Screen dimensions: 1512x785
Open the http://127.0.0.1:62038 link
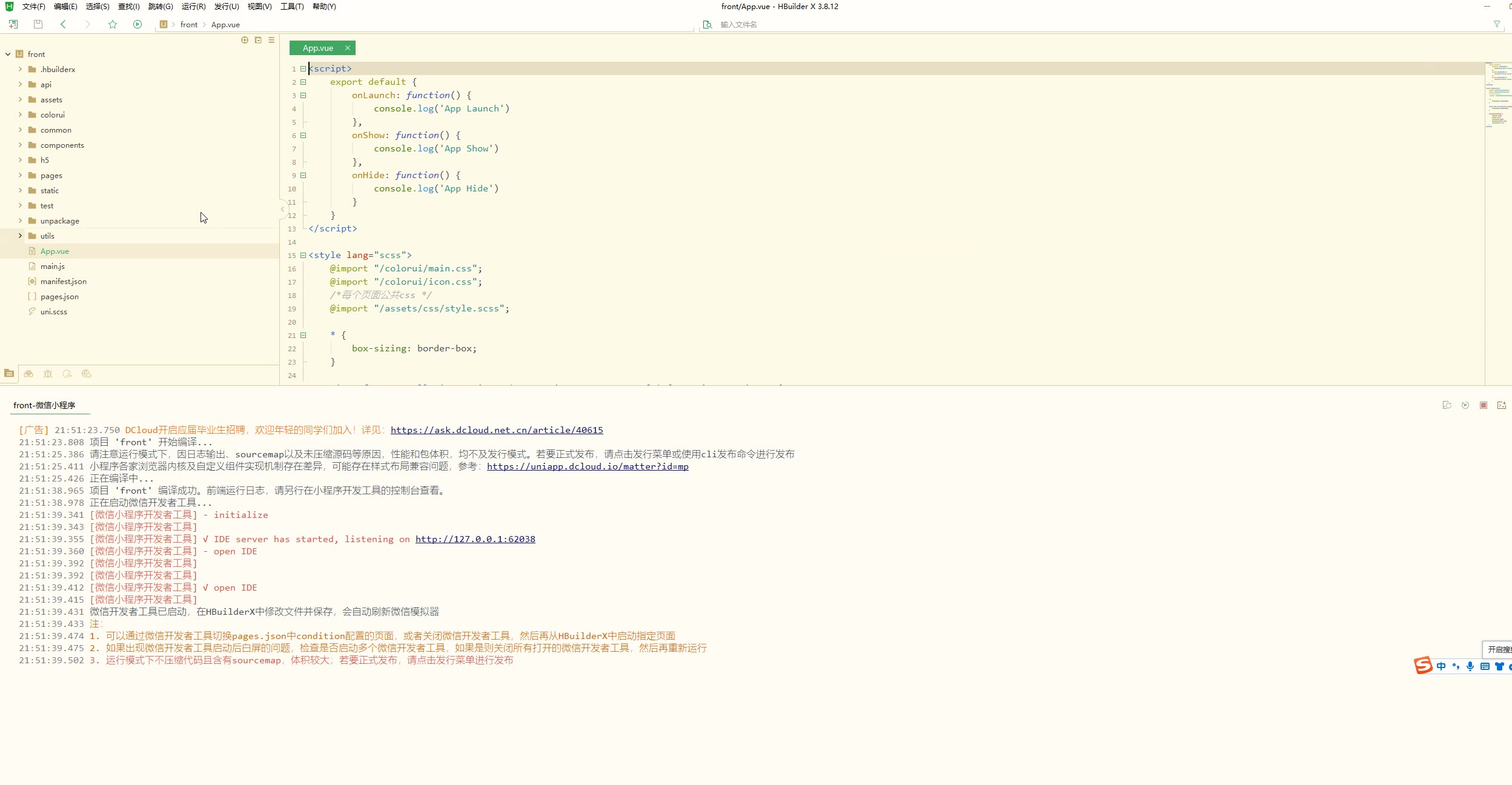(476, 539)
